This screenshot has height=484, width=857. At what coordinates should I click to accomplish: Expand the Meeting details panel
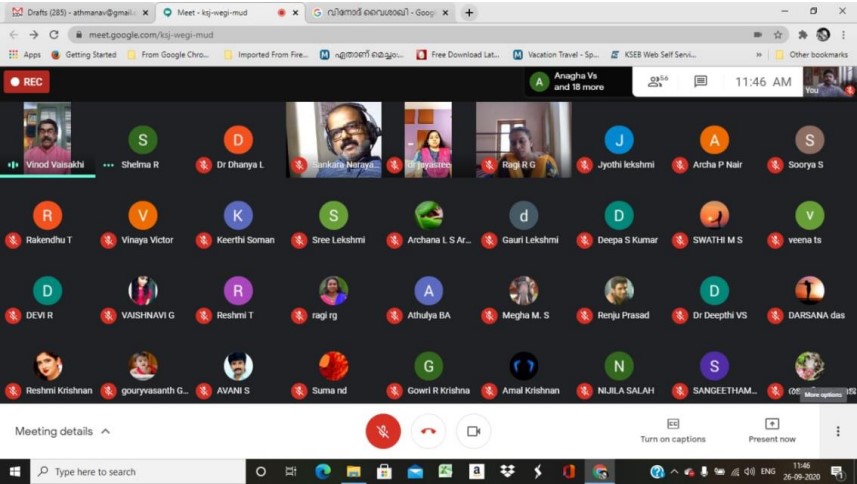62,431
